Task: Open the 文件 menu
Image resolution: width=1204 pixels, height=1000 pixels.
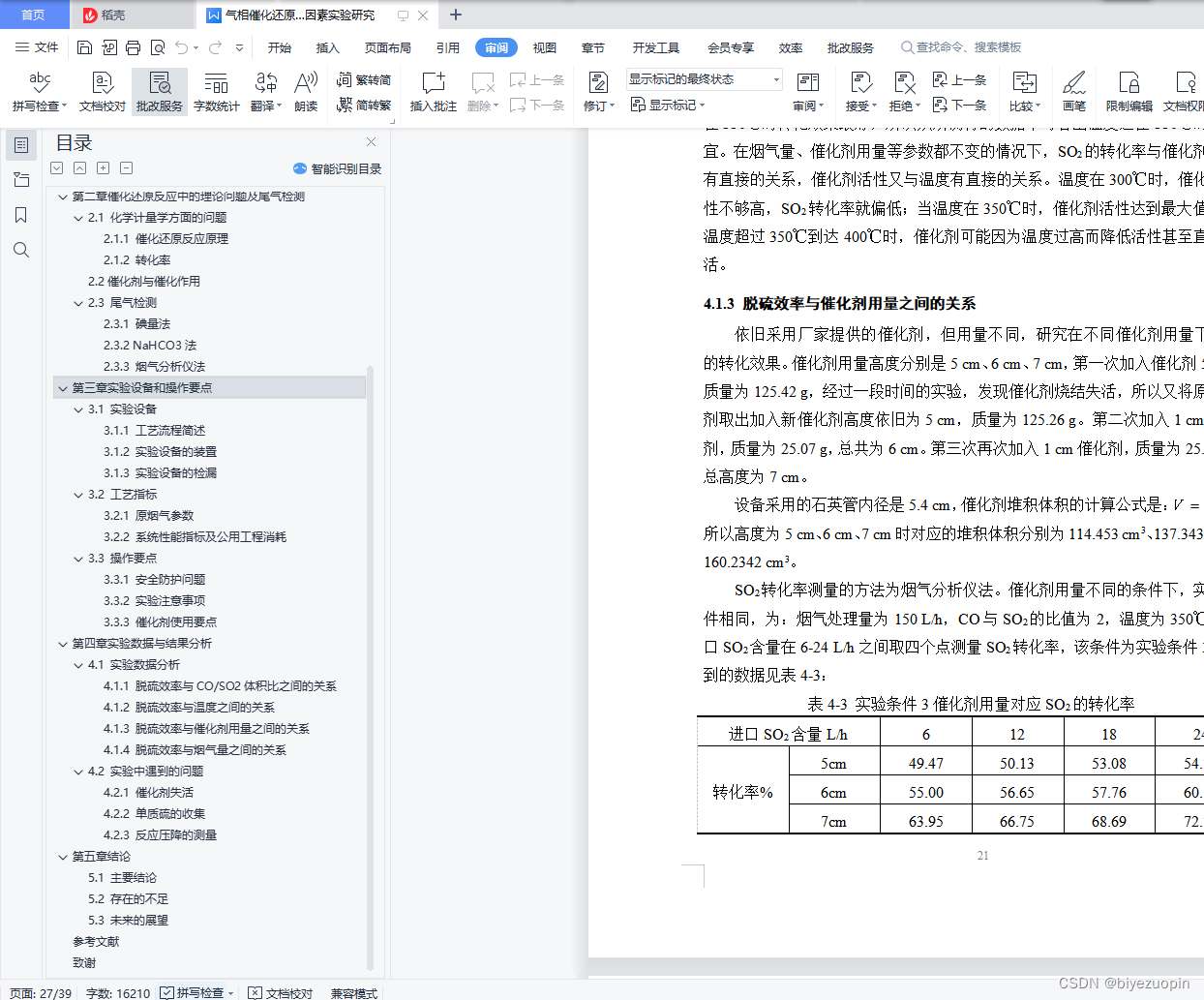Action: 37,47
